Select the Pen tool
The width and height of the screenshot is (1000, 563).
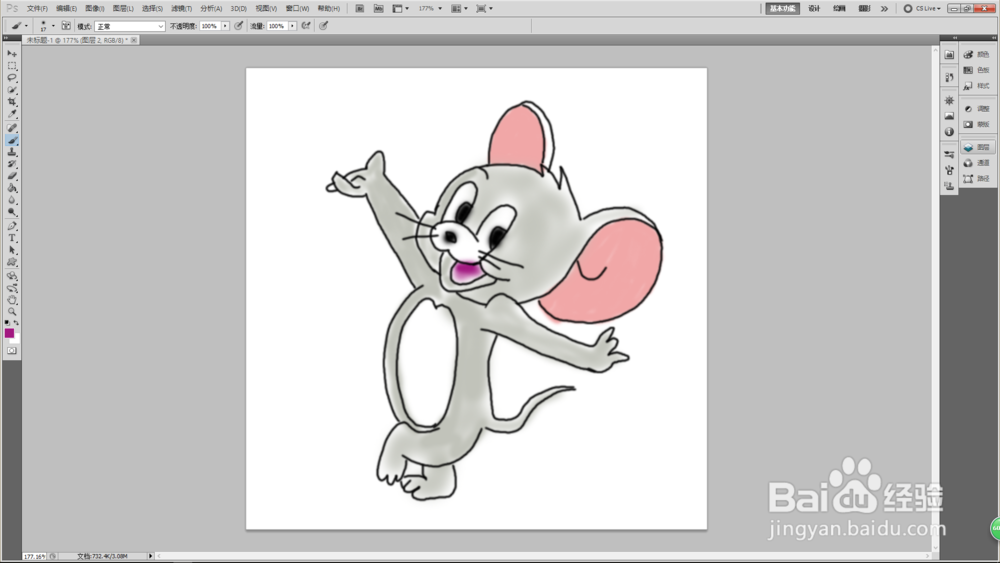[11, 226]
